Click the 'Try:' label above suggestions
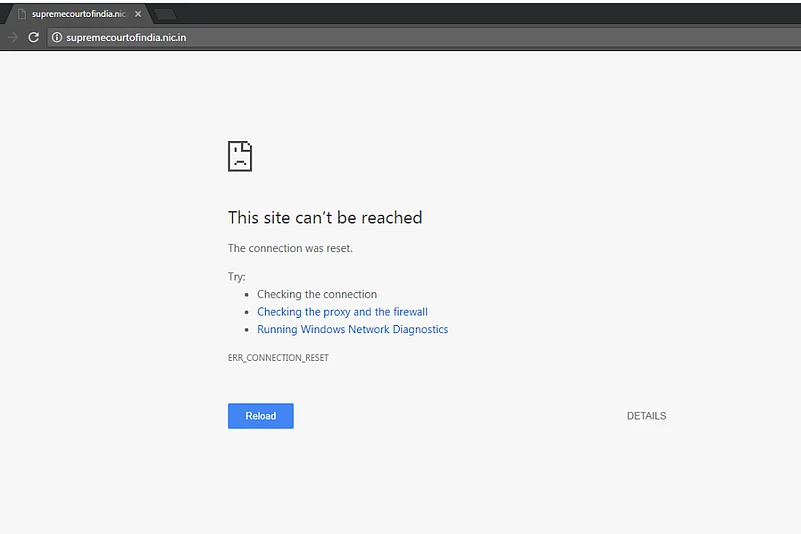Screen dimensions: 801x534 236,277
